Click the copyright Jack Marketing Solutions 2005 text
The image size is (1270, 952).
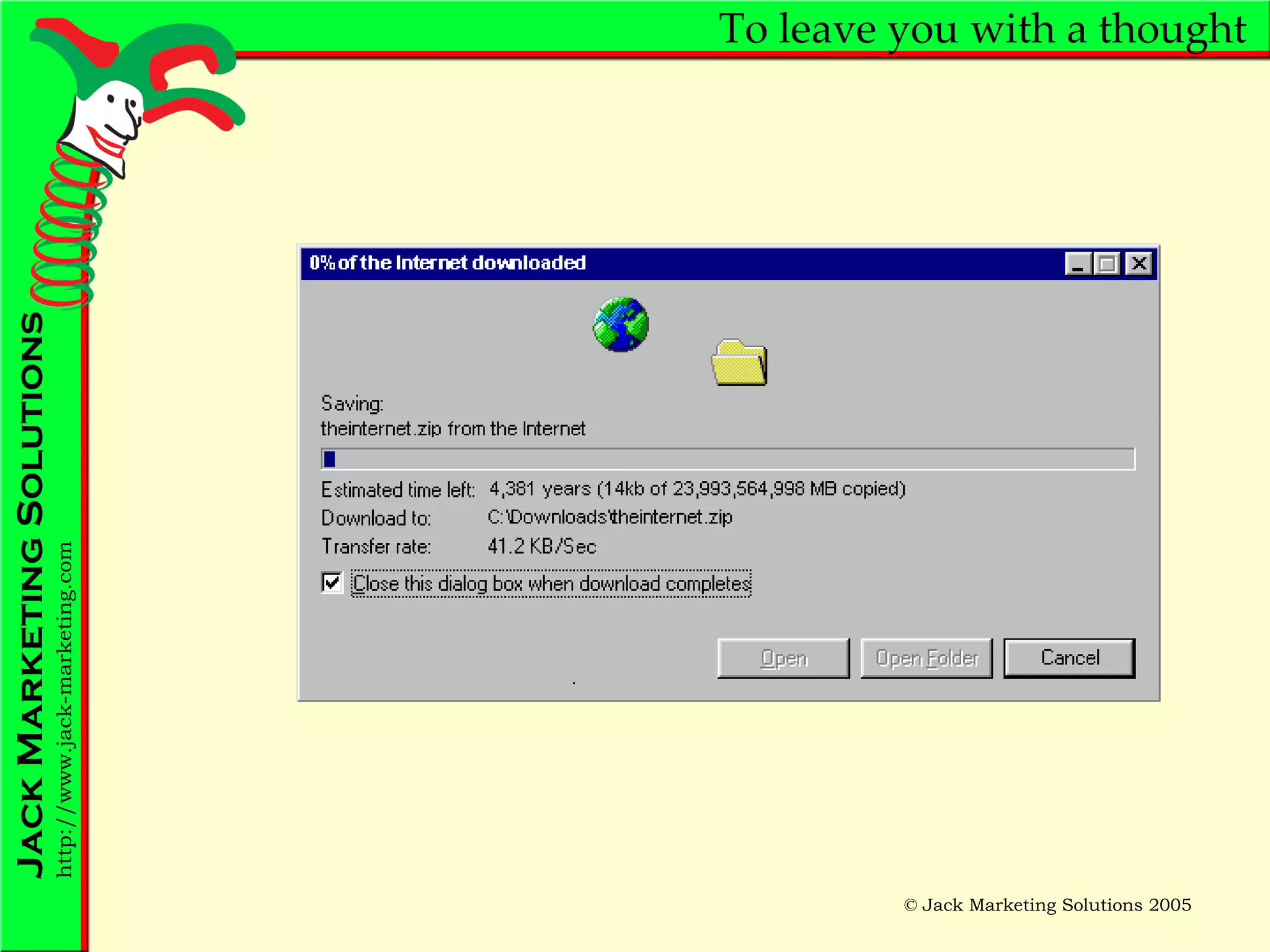[x=1047, y=905]
